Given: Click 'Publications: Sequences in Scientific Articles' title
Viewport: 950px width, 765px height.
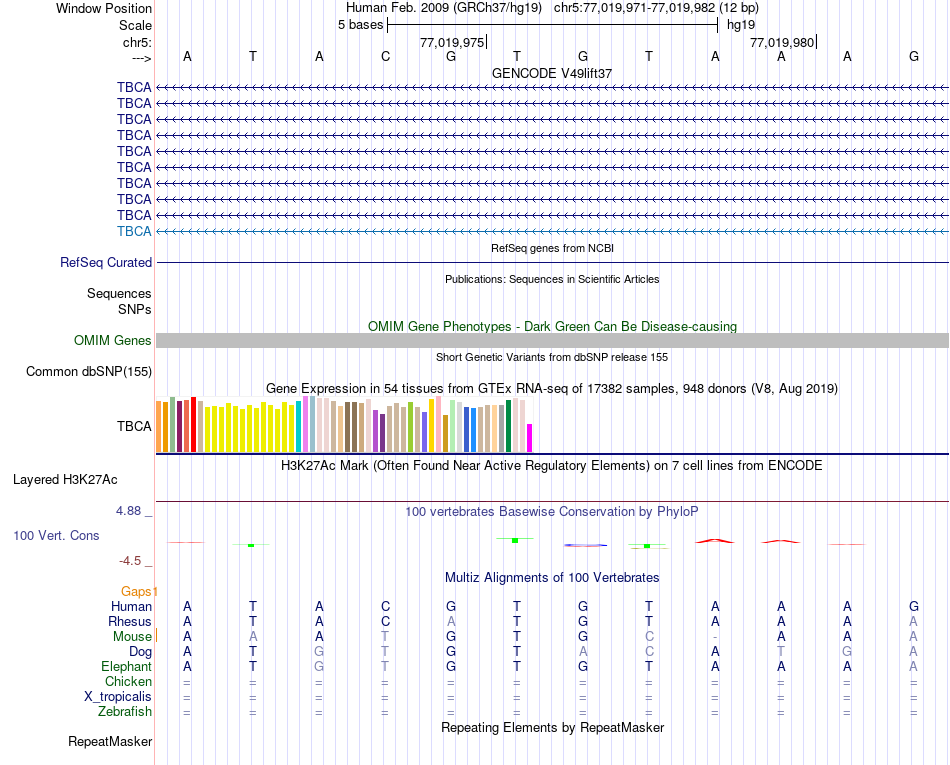Looking at the screenshot, I should [x=552, y=279].
